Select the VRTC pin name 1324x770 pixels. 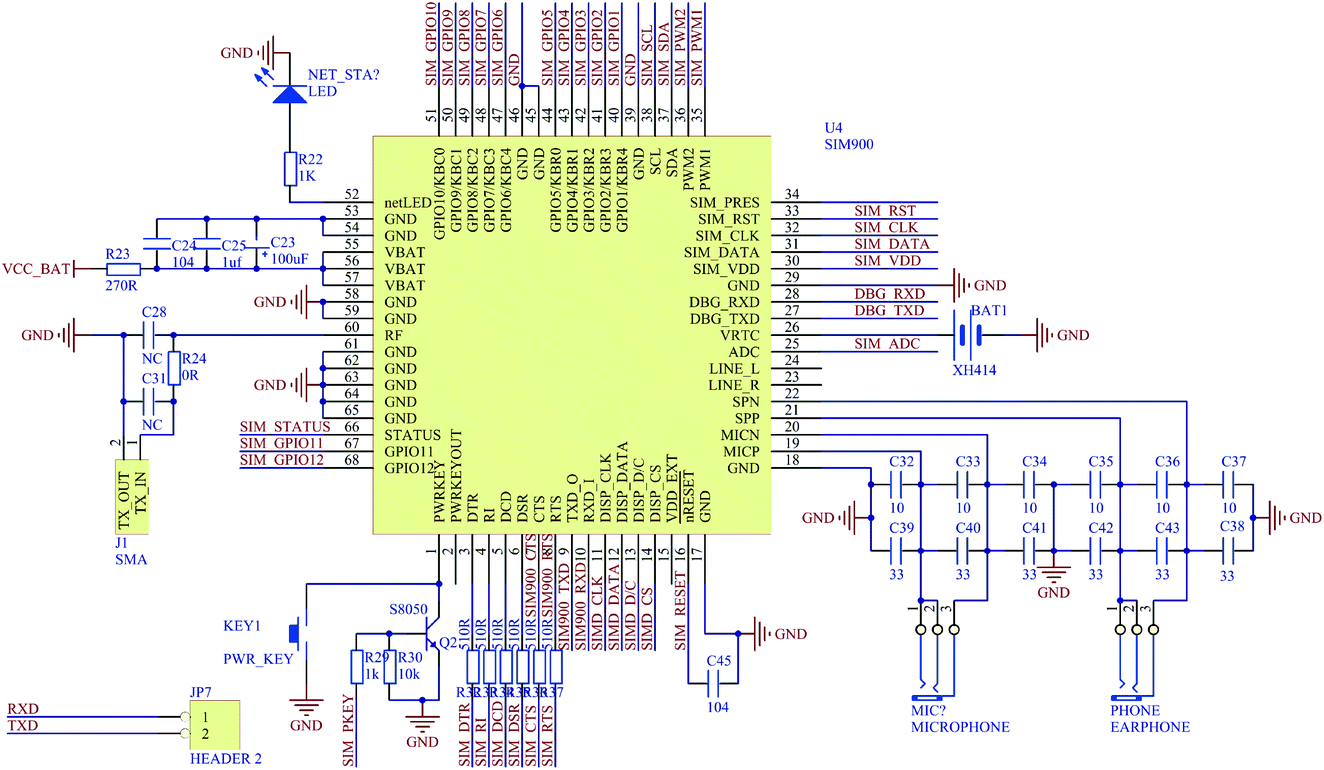click(739, 335)
